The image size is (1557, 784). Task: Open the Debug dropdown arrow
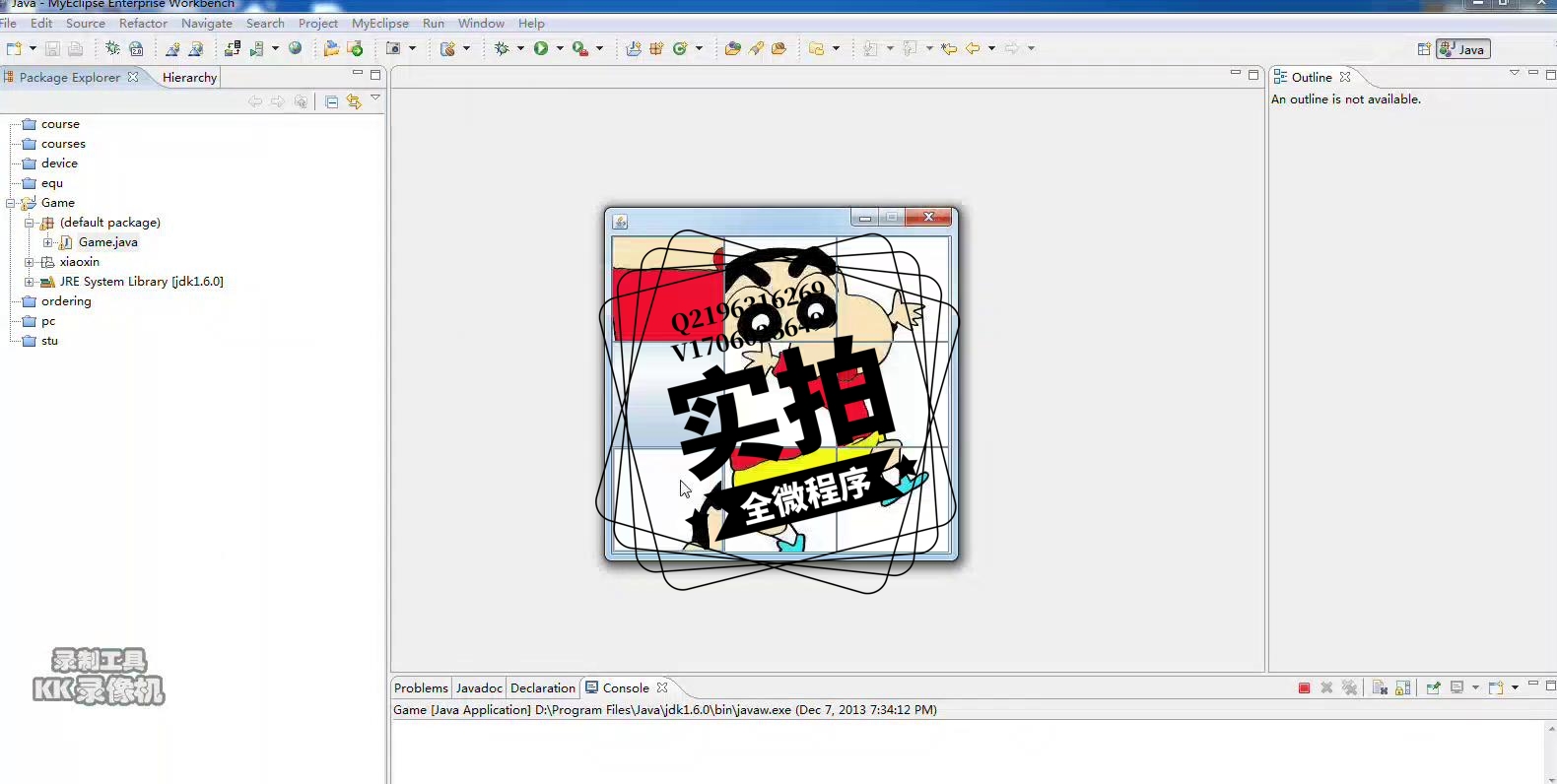[520, 48]
